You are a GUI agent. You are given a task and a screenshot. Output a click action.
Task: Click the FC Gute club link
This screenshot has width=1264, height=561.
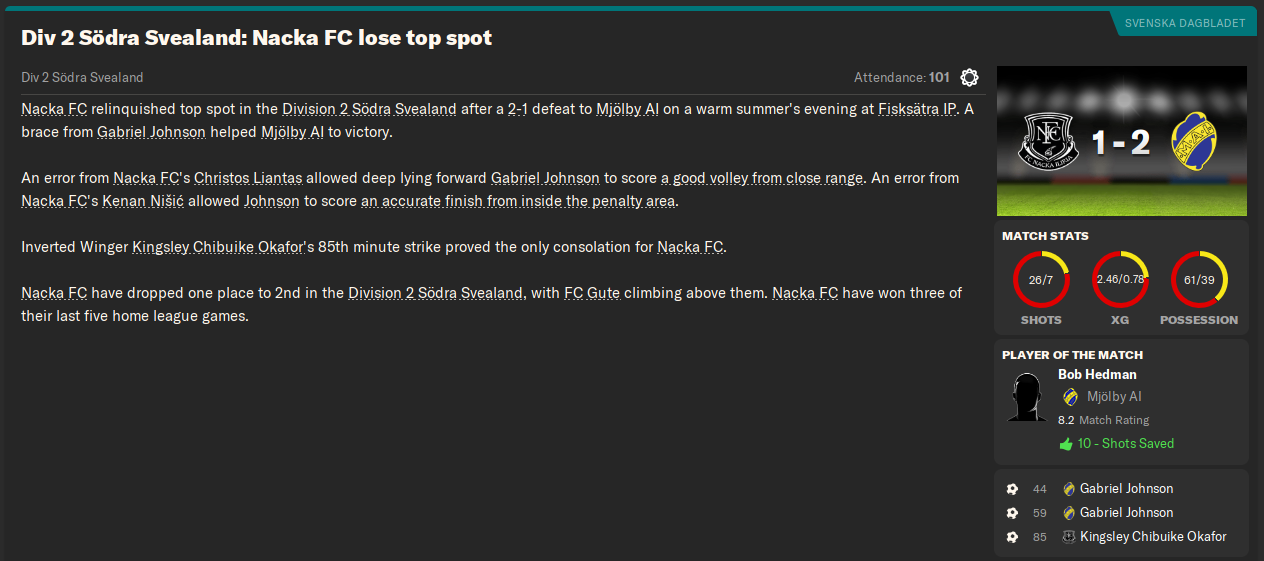pos(592,293)
